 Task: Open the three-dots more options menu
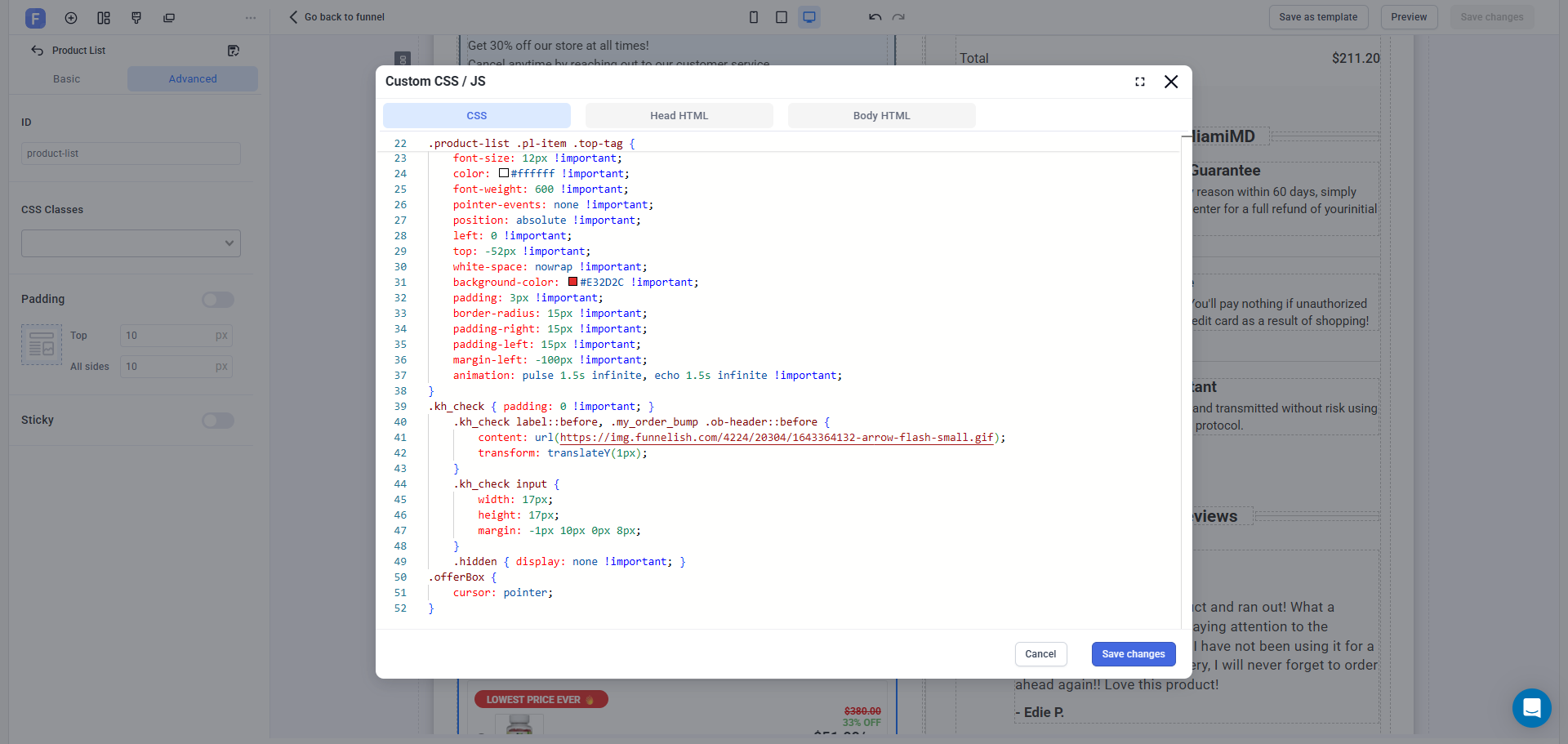pos(251,18)
